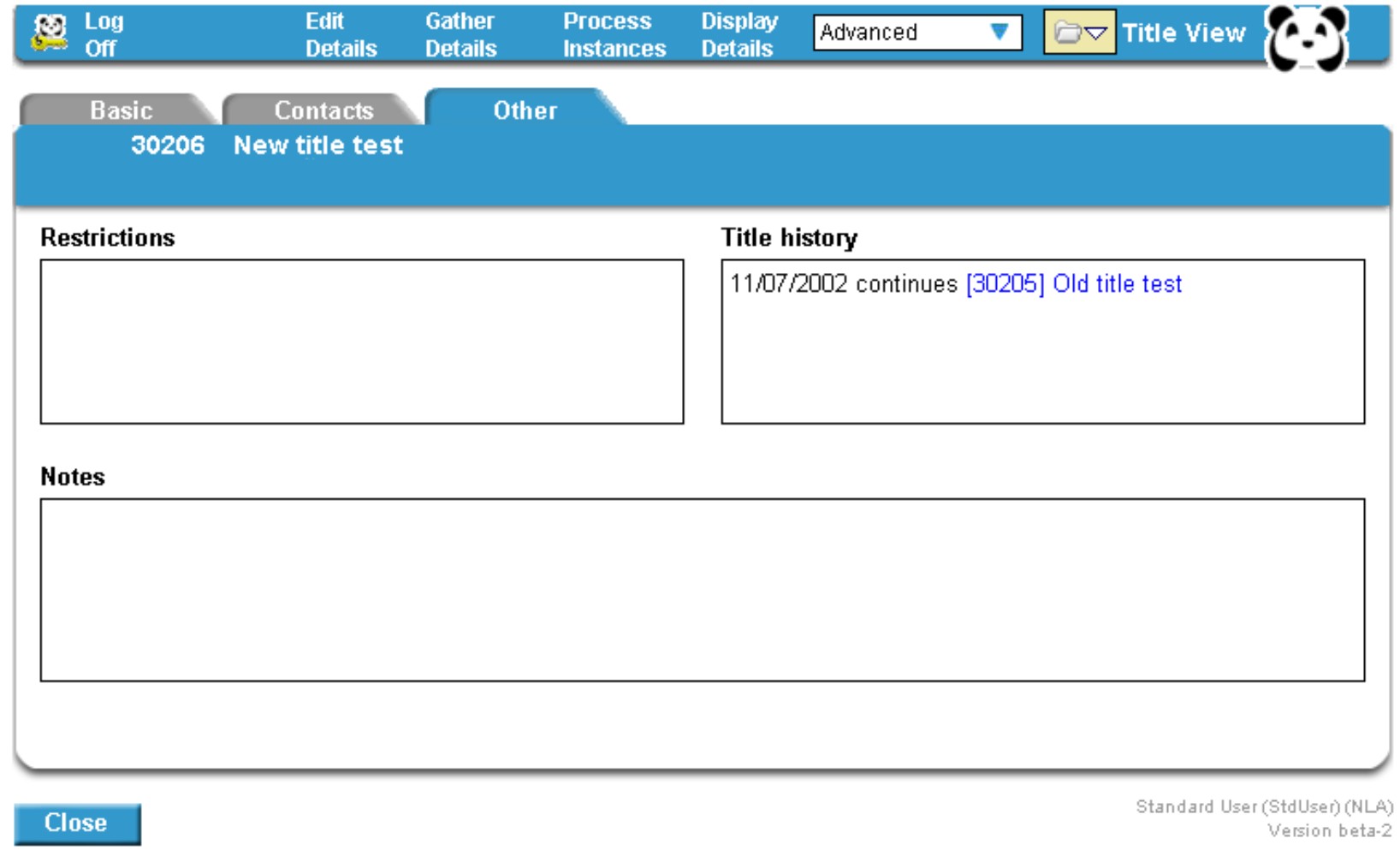Click the 'Standard User (StdUser) (NLA)' text
This screenshot has width=1400, height=850.
point(1264,806)
